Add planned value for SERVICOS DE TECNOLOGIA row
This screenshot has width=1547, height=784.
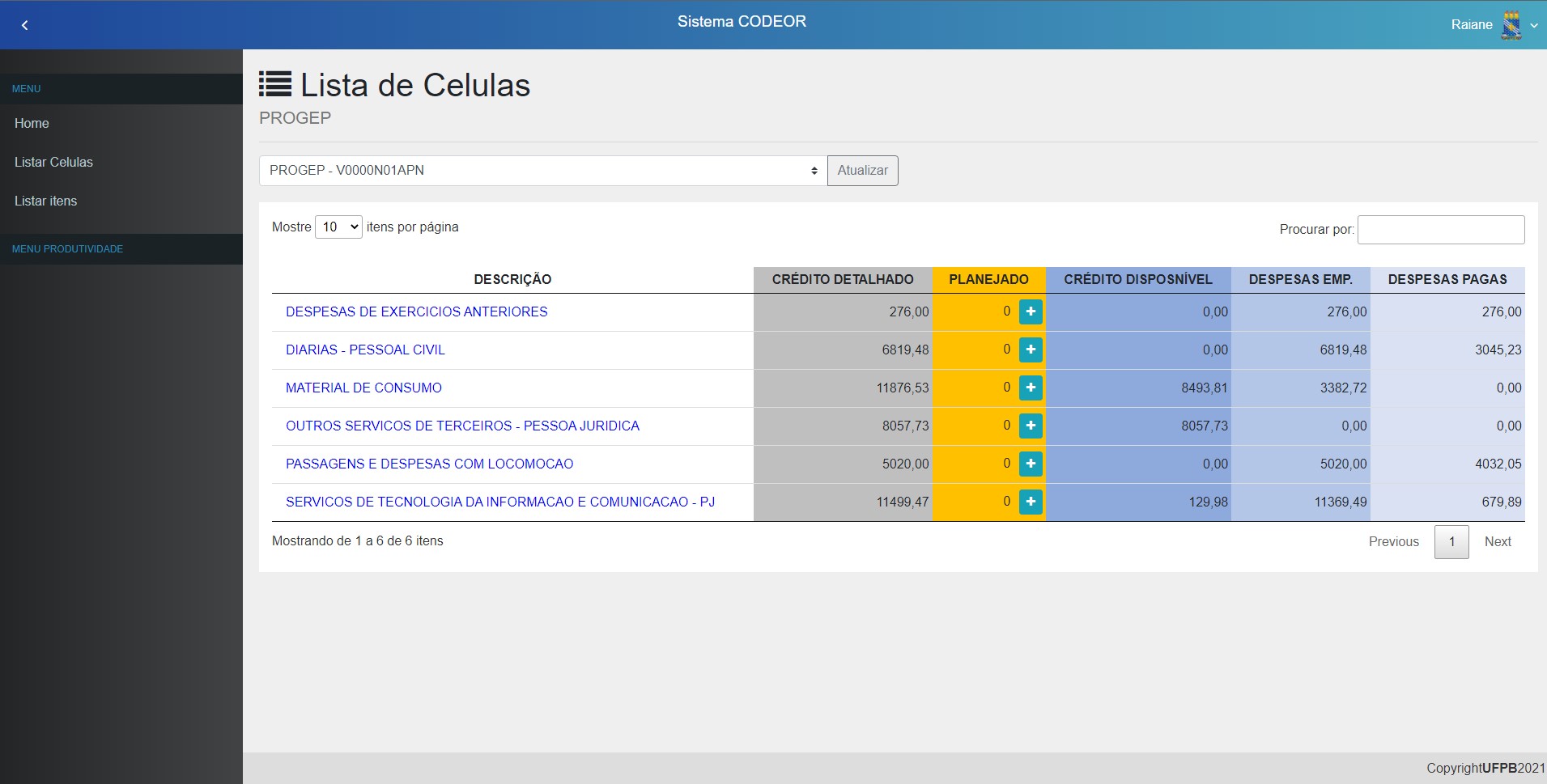pyautogui.click(x=1030, y=502)
